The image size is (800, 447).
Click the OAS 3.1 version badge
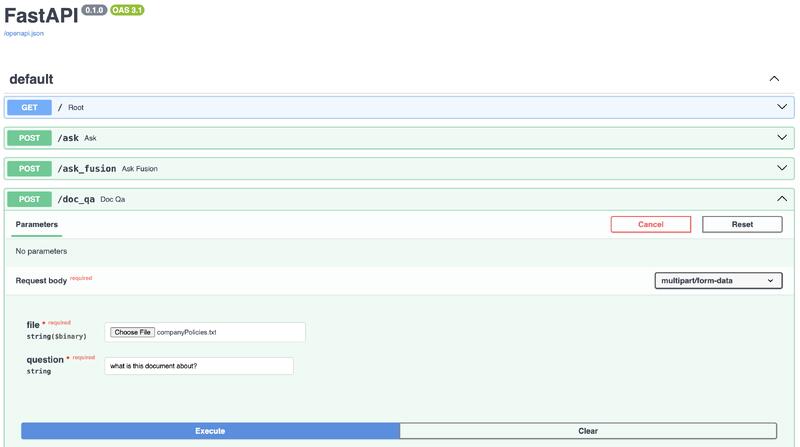[x=128, y=10]
